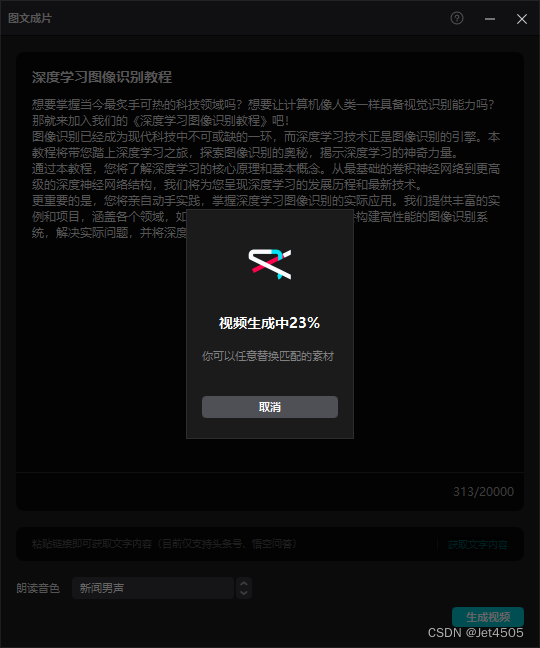Close the 图文成片 window
The image size is (540, 648).
[x=521, y=19]
